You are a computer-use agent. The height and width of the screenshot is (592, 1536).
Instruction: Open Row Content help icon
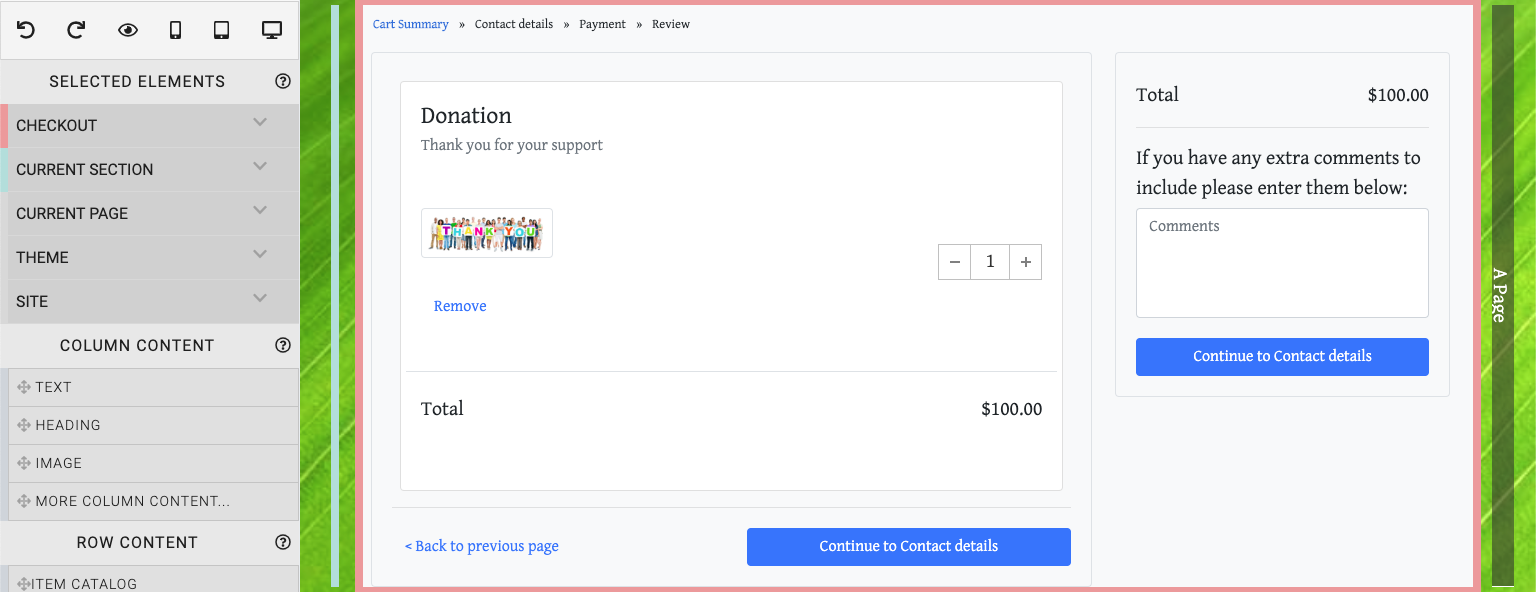click(283, 542)
